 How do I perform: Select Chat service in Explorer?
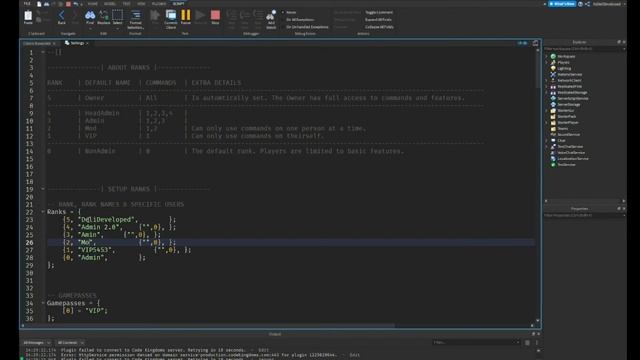point(561,140)
